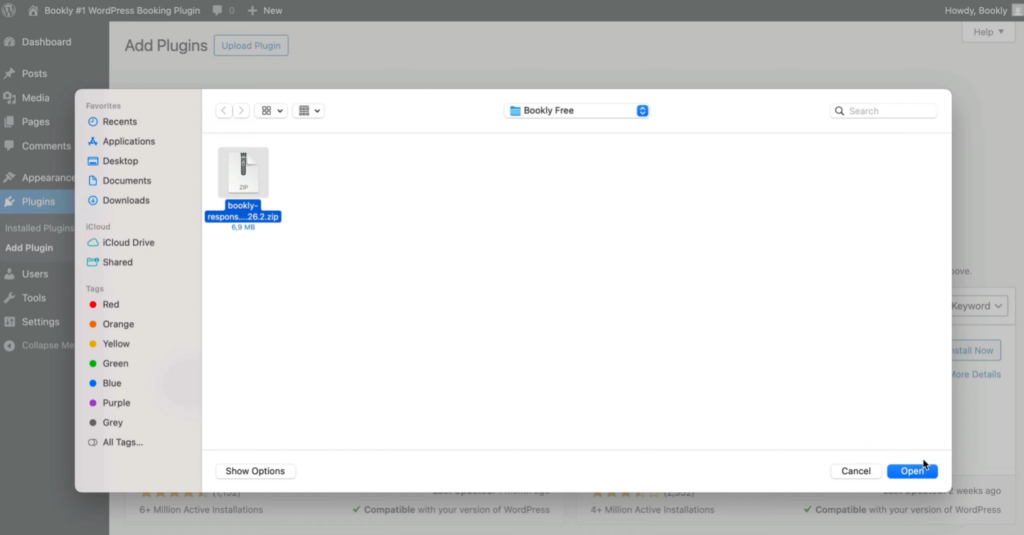Click the search magnifier icon
The image size is (1024, 535).
[839, 111]
